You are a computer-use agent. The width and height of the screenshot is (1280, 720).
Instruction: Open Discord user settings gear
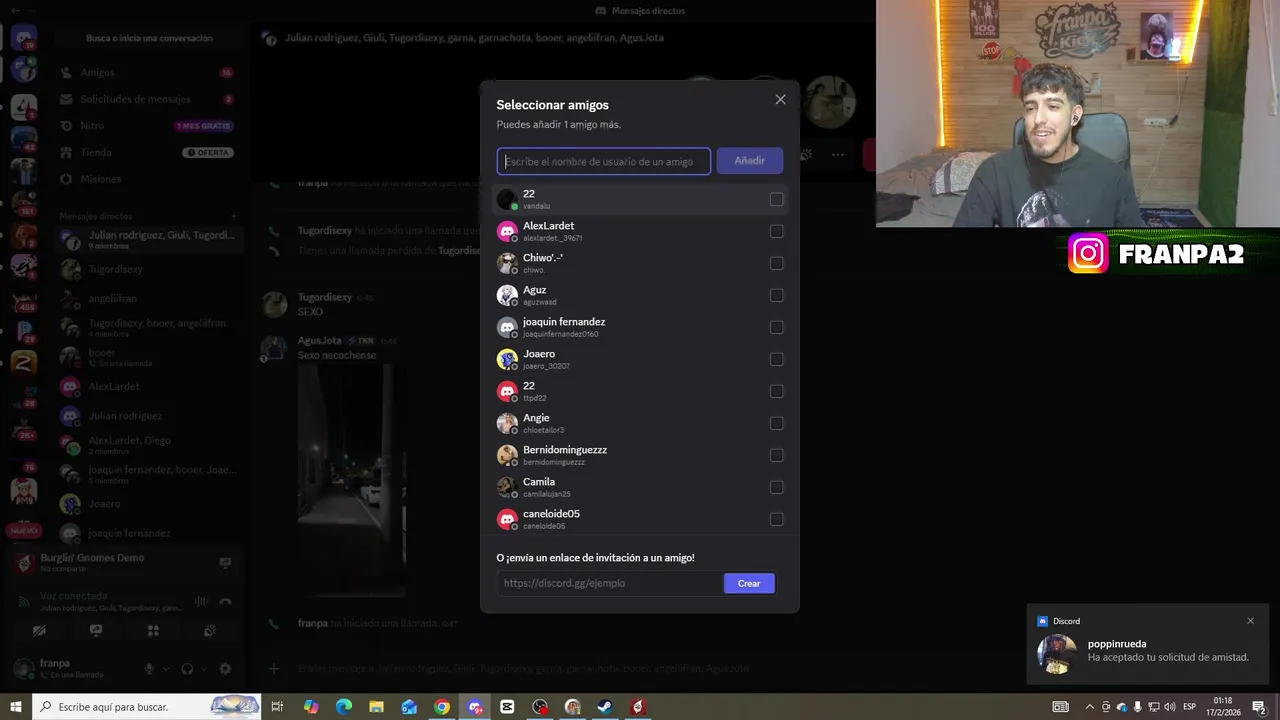225,669
